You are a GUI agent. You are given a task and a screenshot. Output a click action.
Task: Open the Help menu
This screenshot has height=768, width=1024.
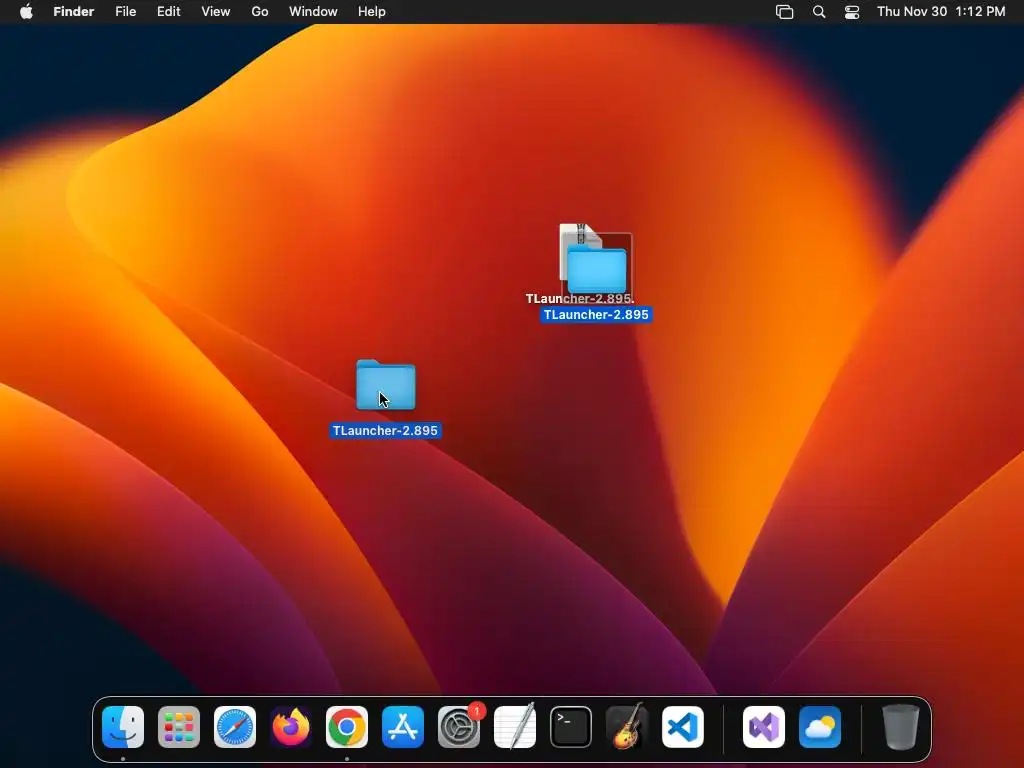[x=372, y=12]
